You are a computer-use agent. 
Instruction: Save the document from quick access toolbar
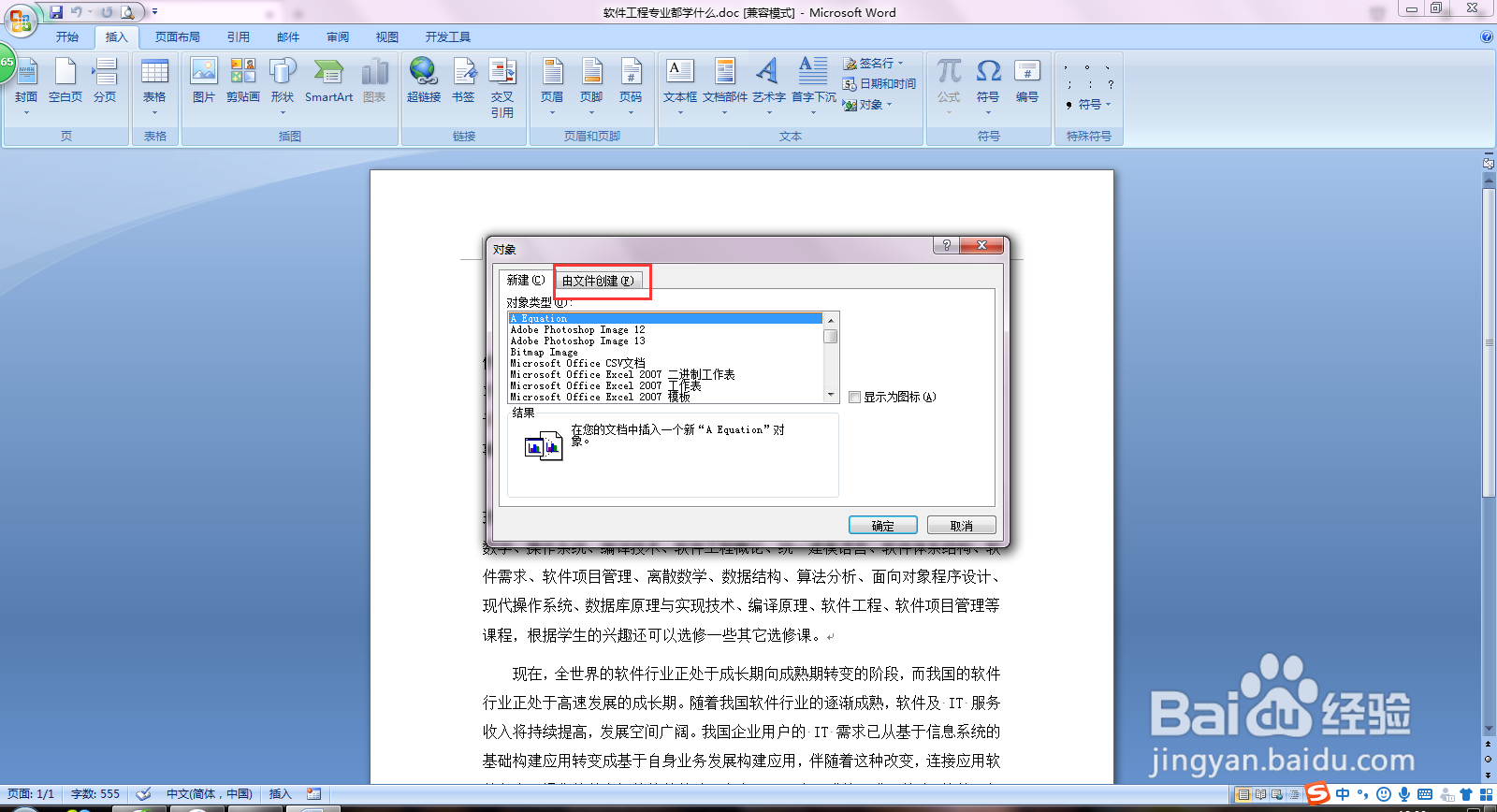pyautogui.click(x=56, y=12)
